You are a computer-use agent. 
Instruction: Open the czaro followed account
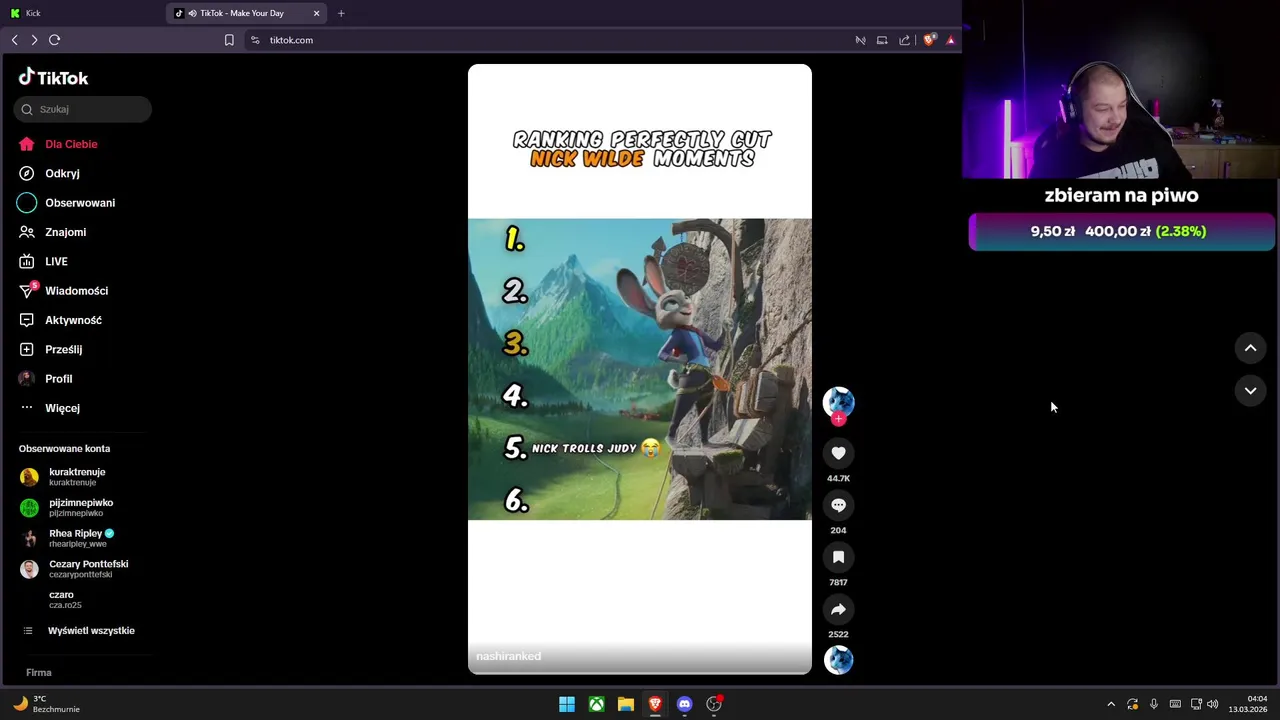[65, 599]
